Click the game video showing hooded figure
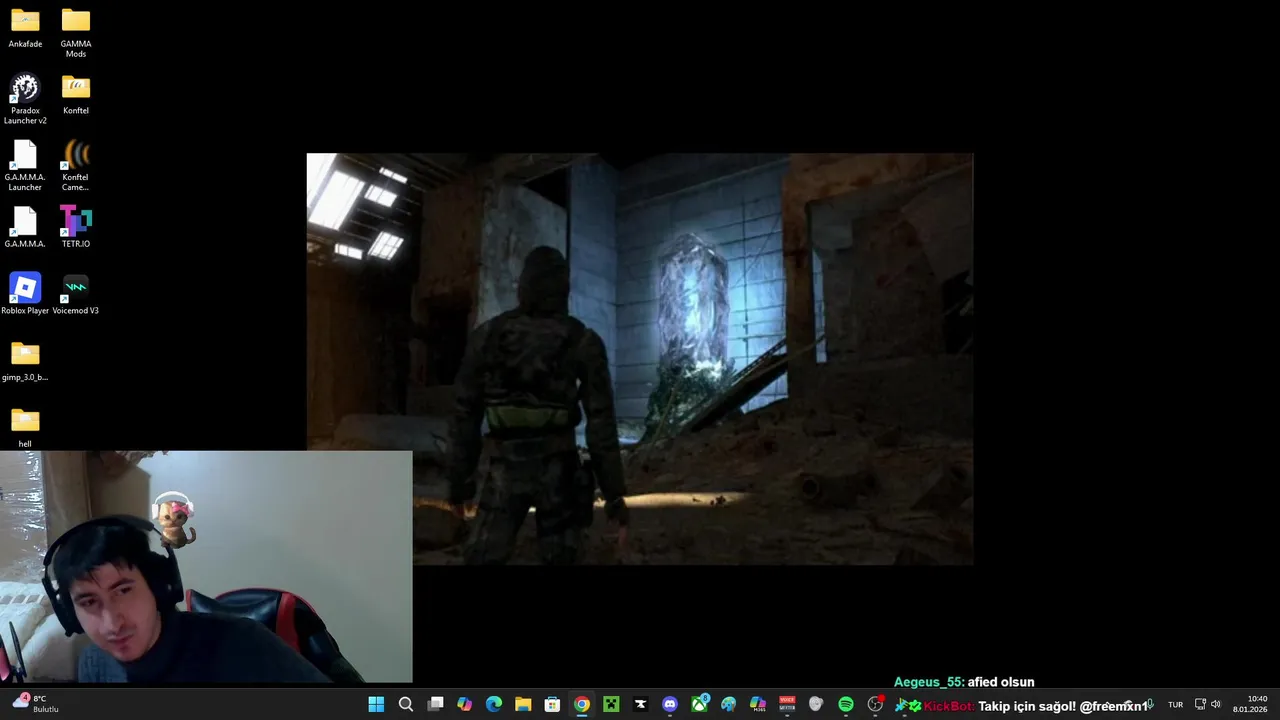The height and width of the screenshot is (720, 1280). tap(640, 359)
